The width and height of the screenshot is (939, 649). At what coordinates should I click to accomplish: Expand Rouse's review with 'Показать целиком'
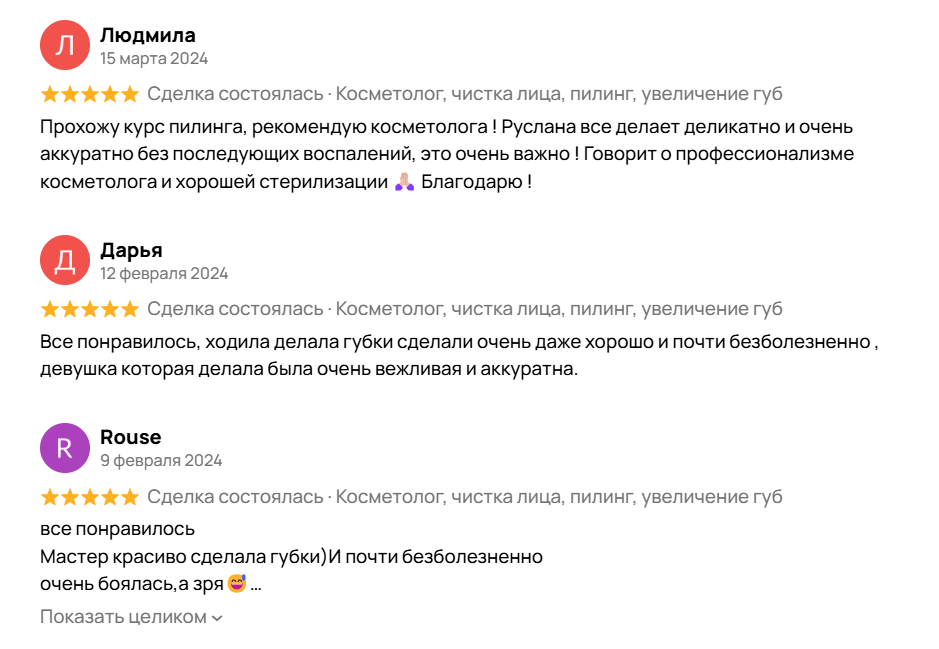point(123,617)
